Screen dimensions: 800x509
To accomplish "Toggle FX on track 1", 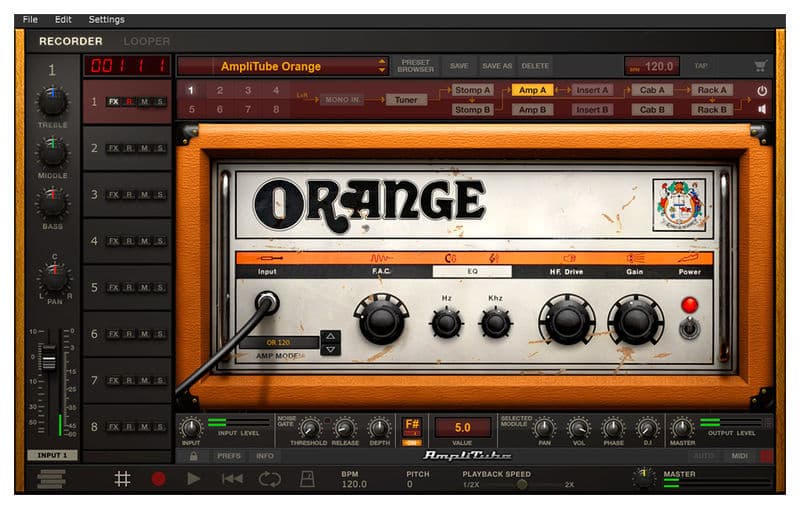I will [113, 102].
